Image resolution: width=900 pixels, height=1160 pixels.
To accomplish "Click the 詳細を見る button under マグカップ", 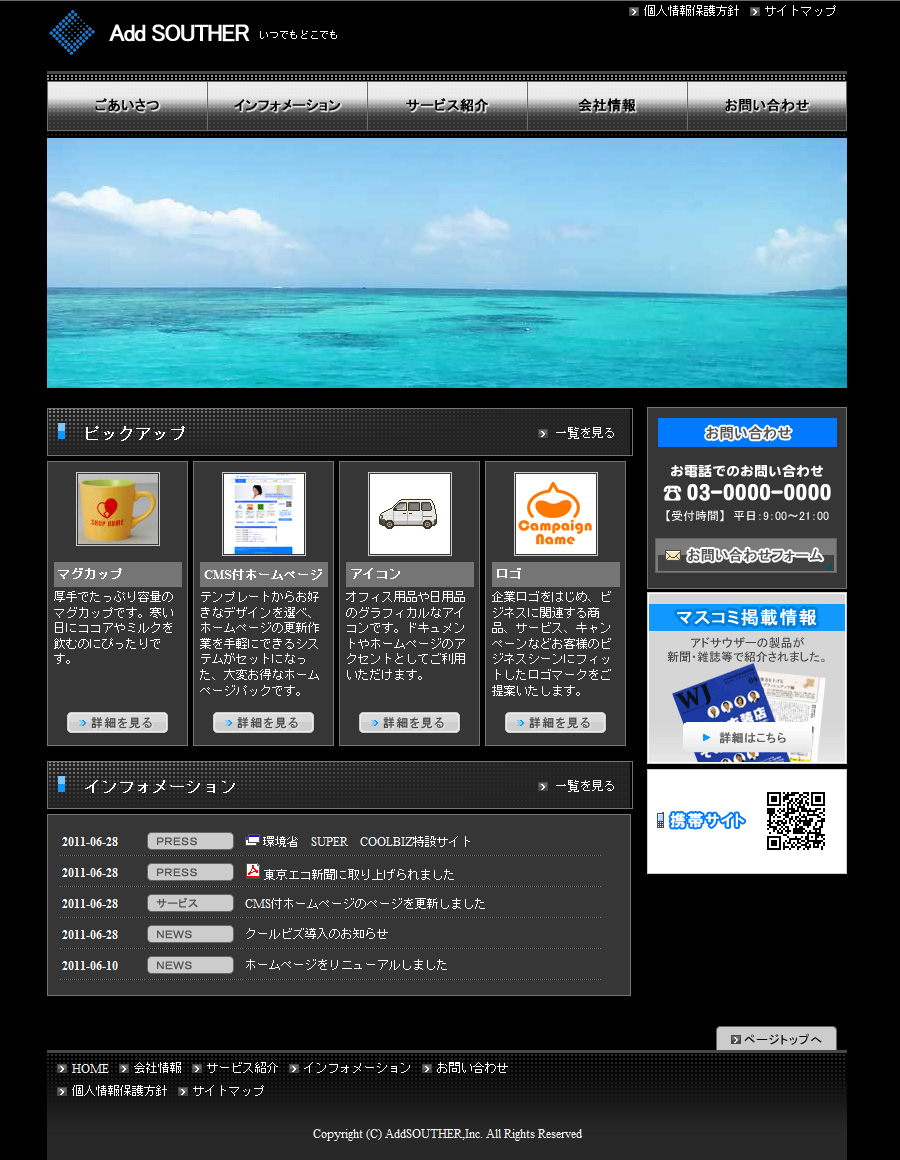I will tap(117, 721).
